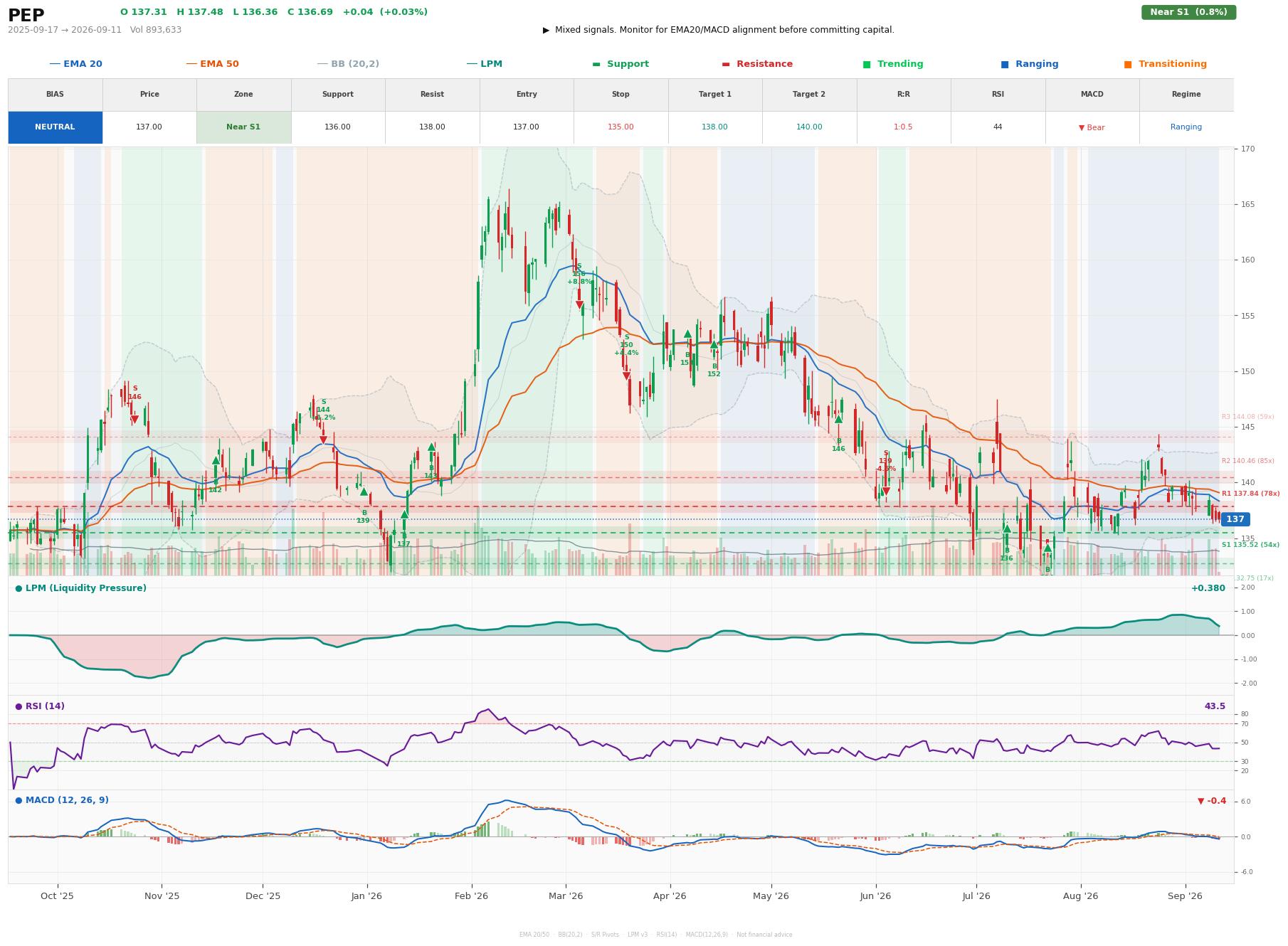Click the Feb '26 date axis label

[471, 896]
